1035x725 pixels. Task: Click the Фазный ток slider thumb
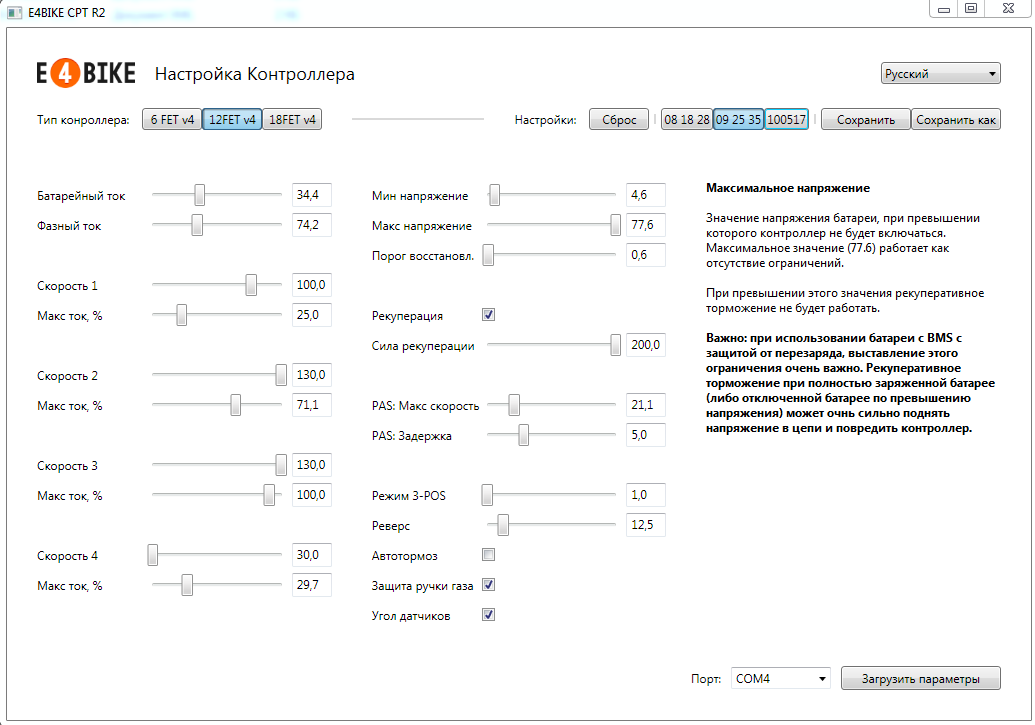point(197,224)
